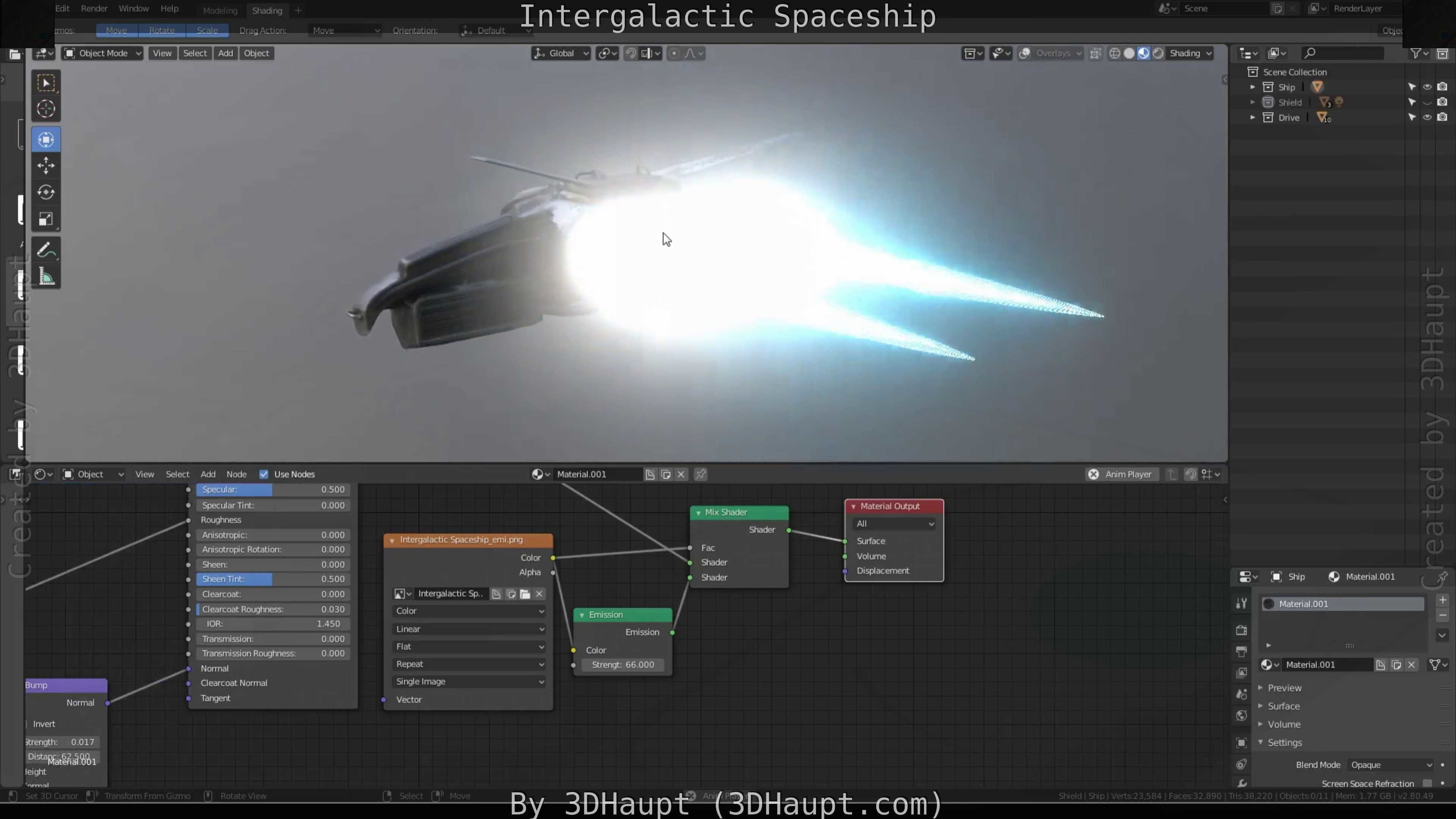Open the Object Mode dropdown
The image size is (1456, 819).
coord(102,53)
